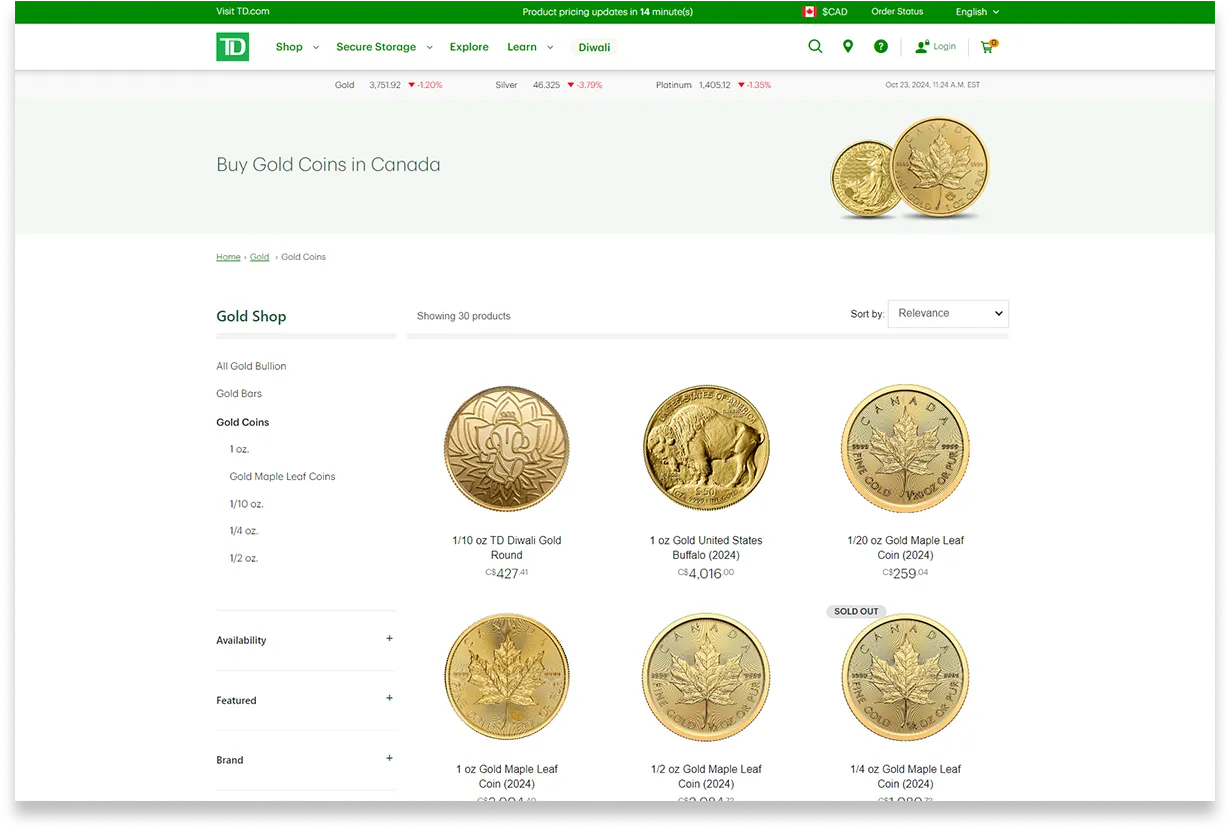Click the Platinum spot price 1,405.12
This screenshot has height=830, width=1230.
click(x=715, y=85)
